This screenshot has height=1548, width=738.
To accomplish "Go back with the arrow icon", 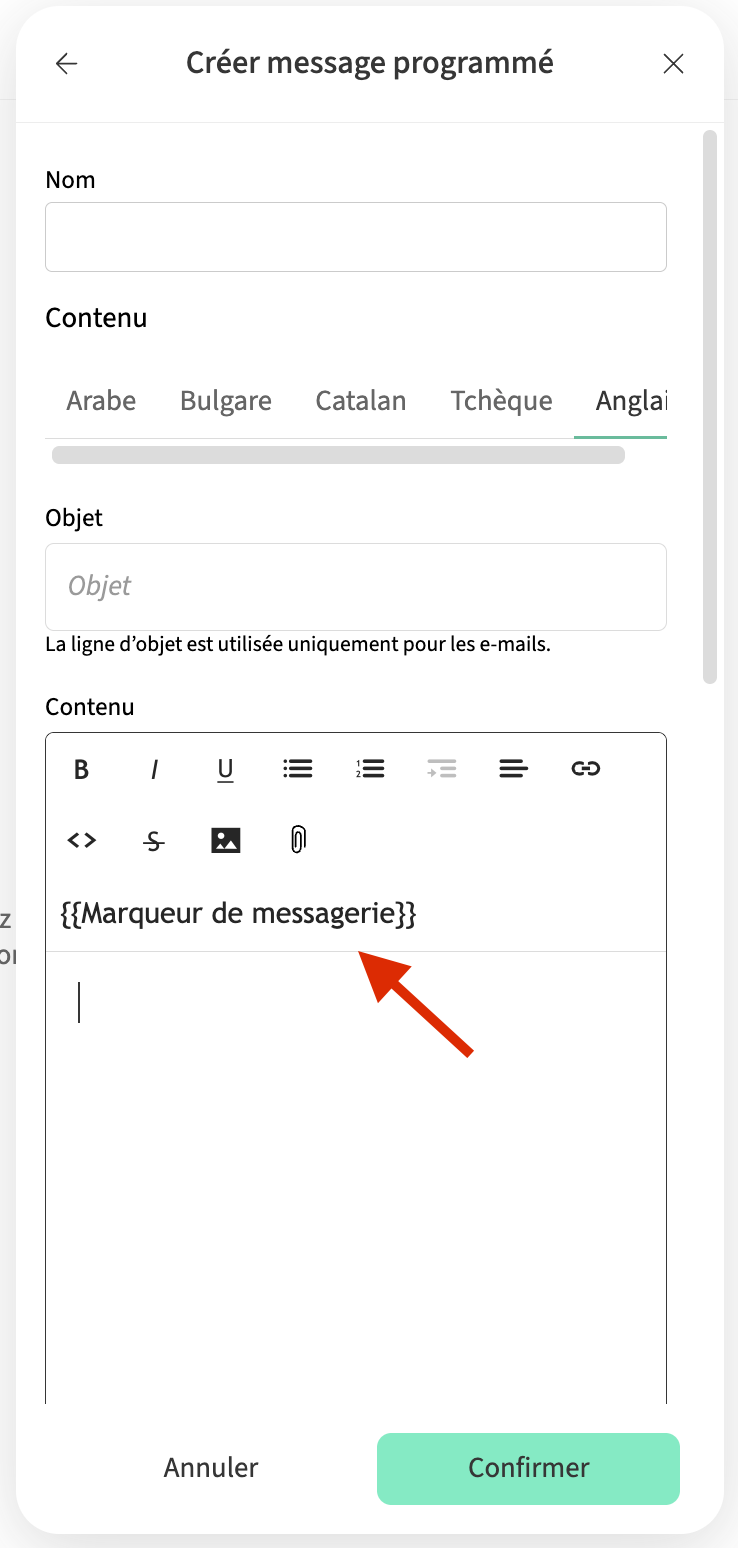I will pos(66,64).
